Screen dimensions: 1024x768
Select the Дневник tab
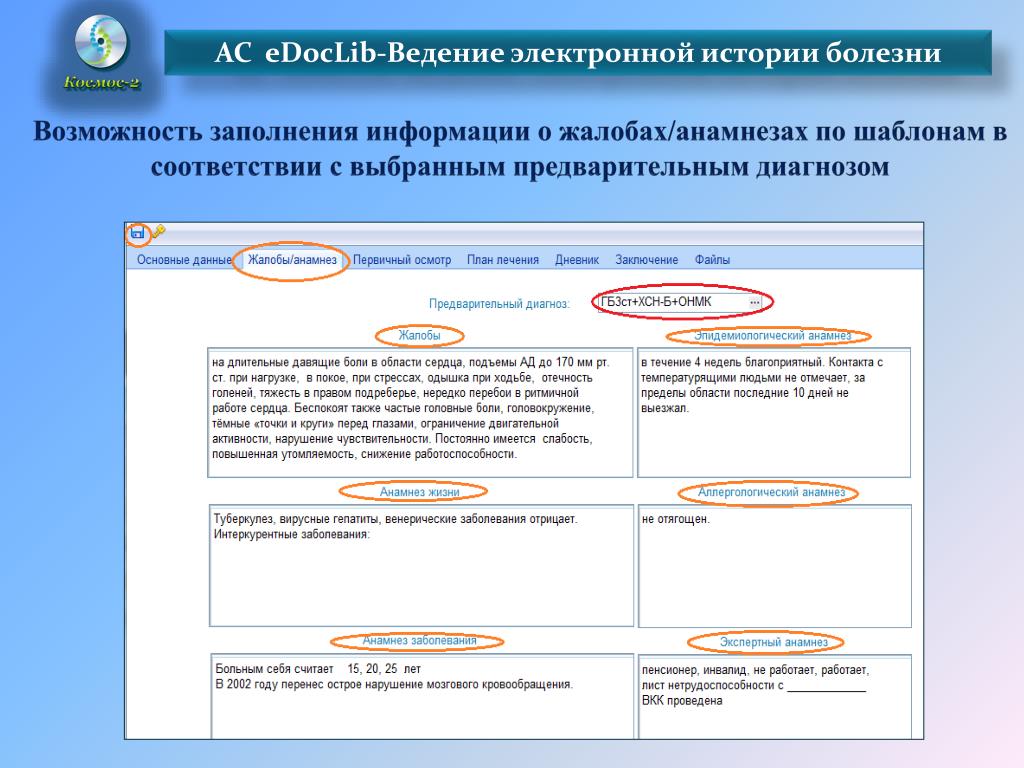click(577, 259)
